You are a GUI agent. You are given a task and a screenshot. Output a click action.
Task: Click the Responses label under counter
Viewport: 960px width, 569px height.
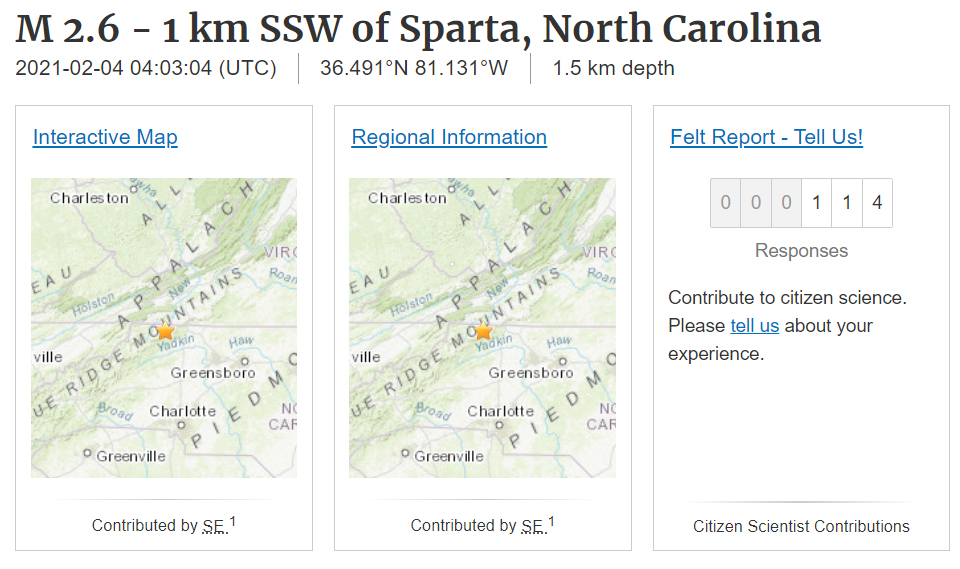pyautogui.click(x=801, y=251)
